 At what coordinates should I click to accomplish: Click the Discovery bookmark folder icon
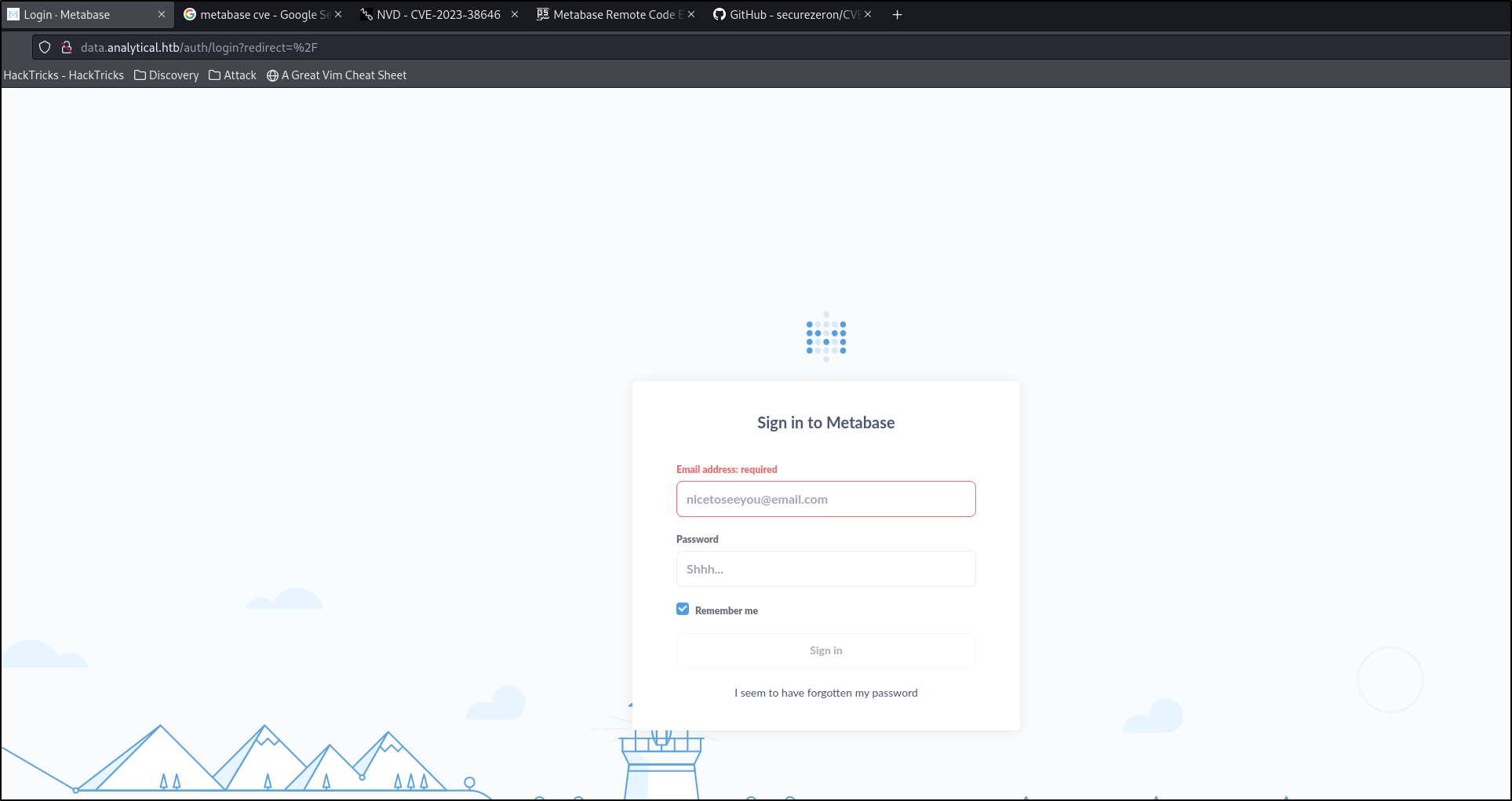(x=140, y=75)
